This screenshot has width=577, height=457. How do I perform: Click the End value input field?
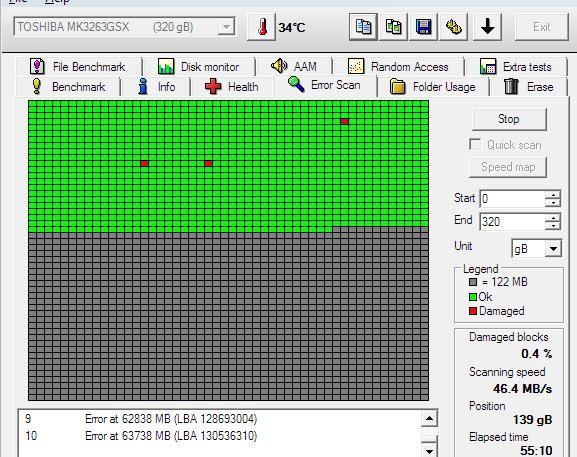pos(512,222)
